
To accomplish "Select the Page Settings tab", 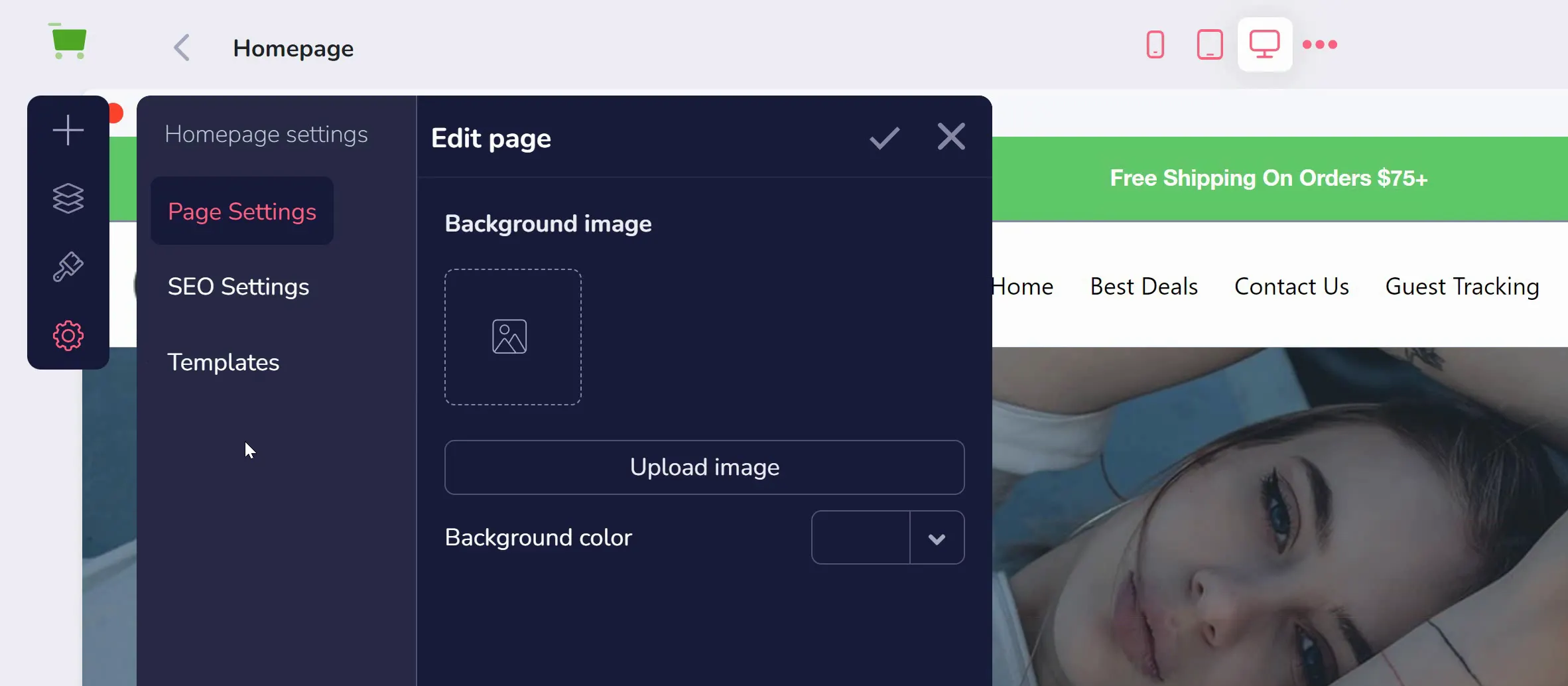I will click(x=242, y=211).
